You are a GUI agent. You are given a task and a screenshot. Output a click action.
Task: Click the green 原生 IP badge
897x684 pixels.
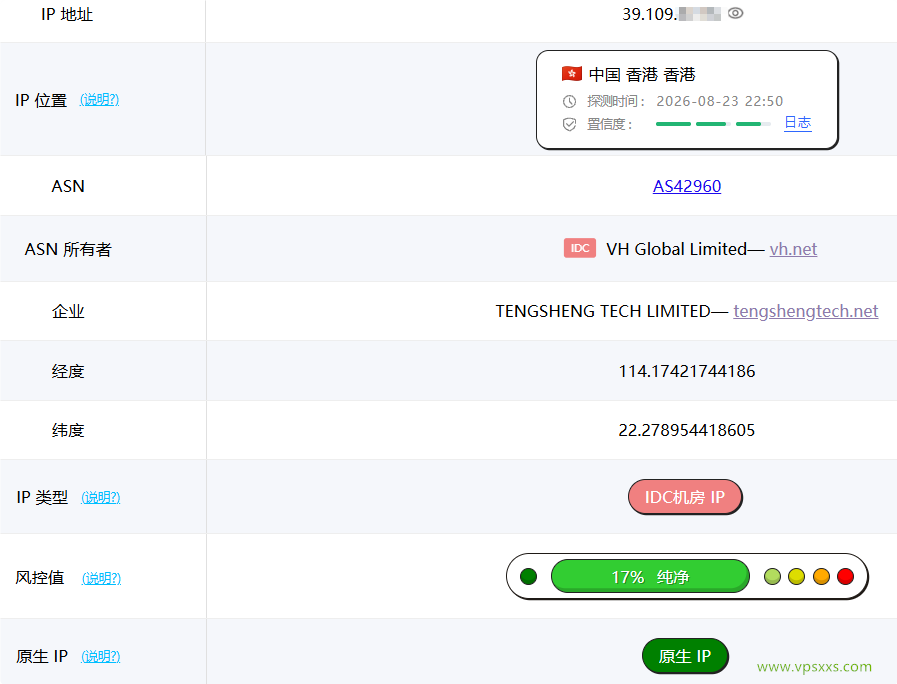[x=685, y=656]
